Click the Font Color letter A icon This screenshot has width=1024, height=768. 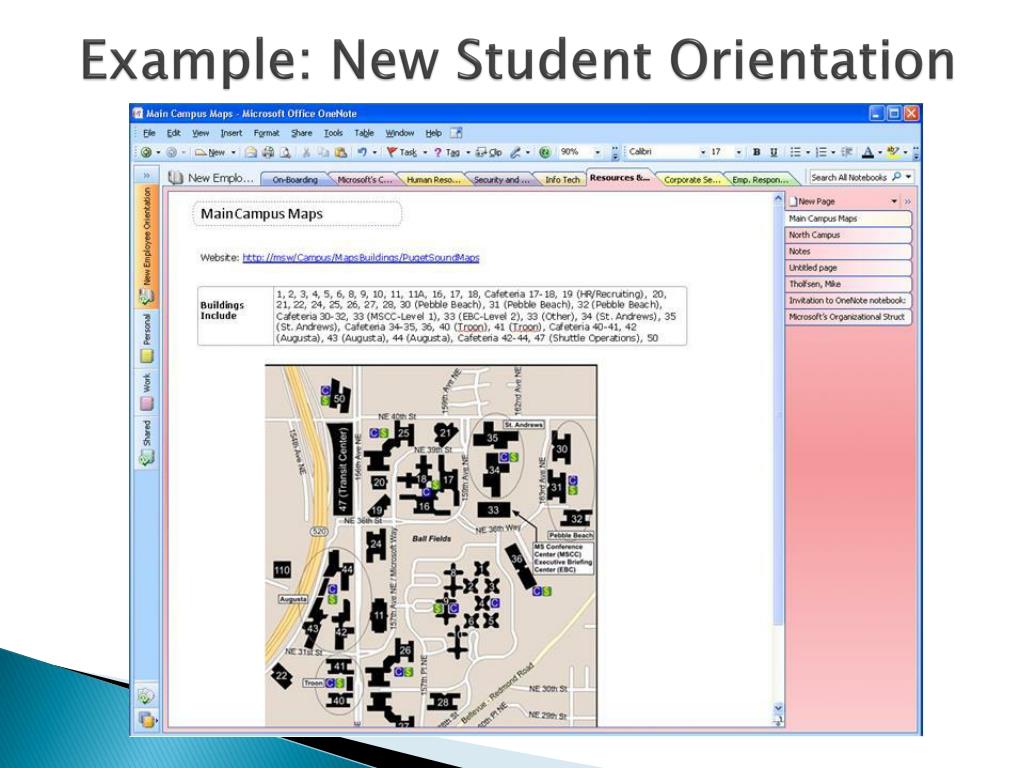click(x=868, y=152)
